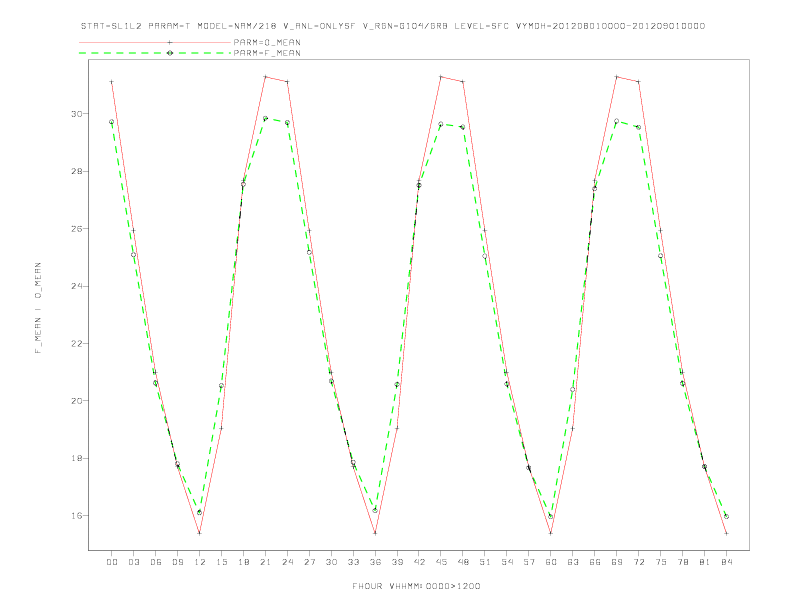Click x-axis tick label 12
Image resolution: width=792 pixels, height=612 pixels.
200,562
